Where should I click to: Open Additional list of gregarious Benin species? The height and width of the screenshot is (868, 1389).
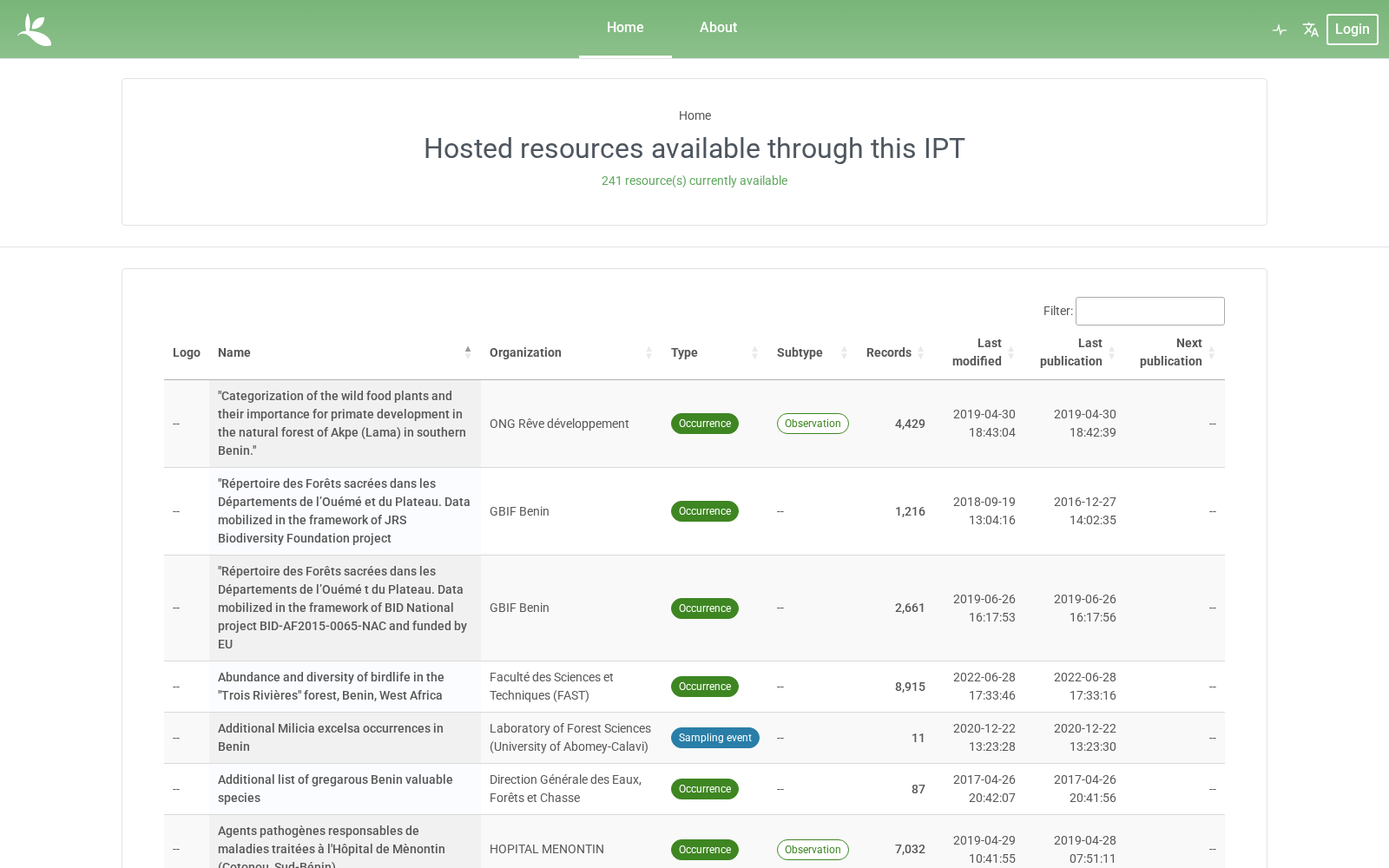(335, 789)
